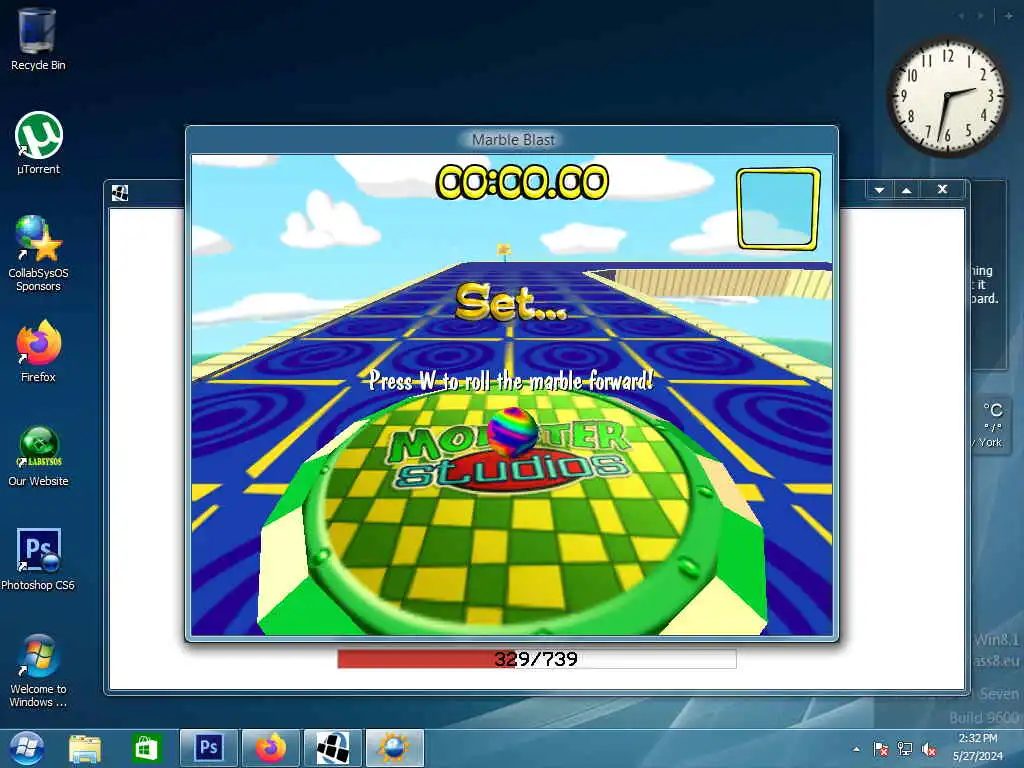This screenshot has width=1024, height=768.
Task: Click the weather gadget showing °C
Action: click(x=991, y=424)
